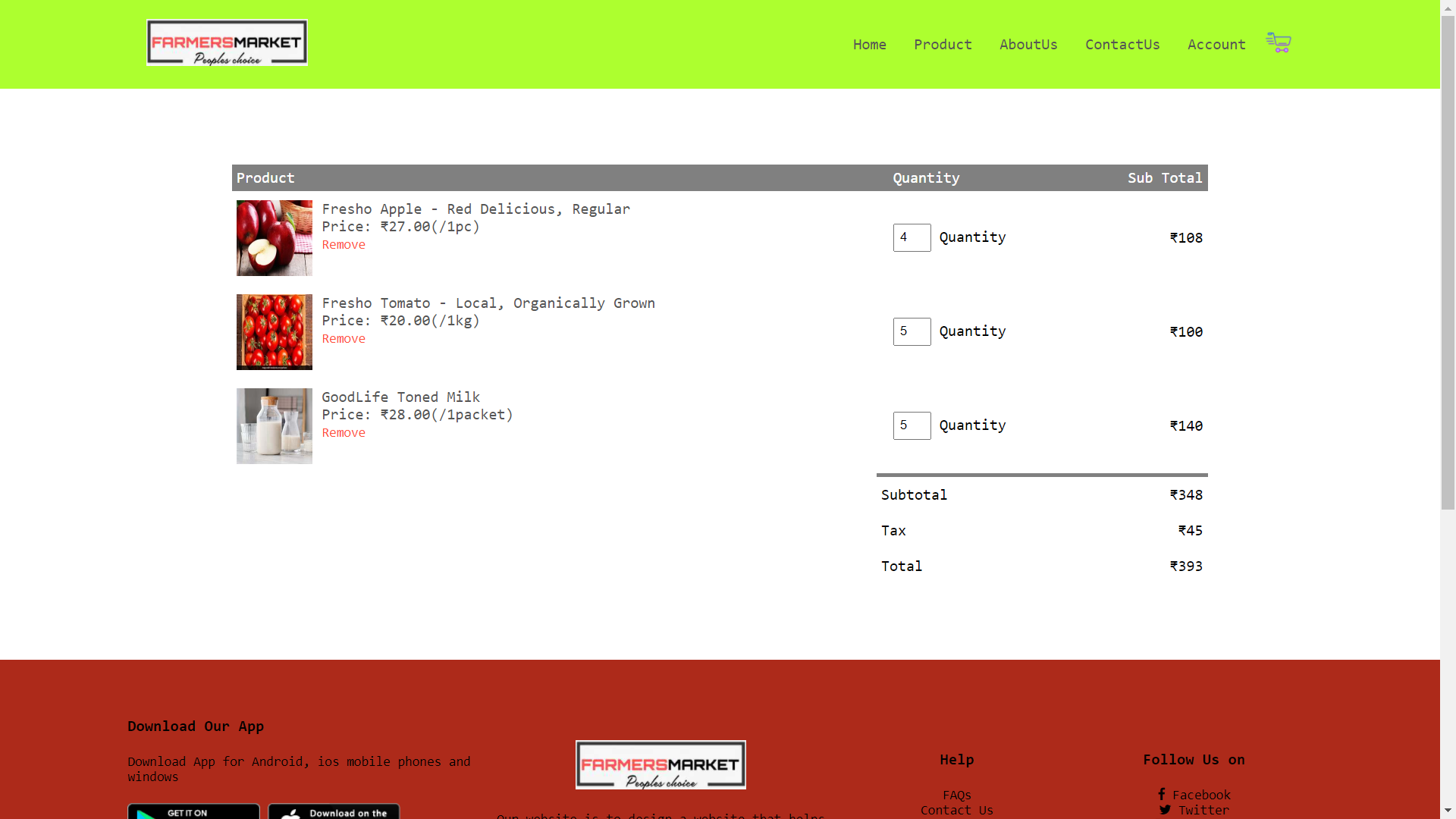Open the Product menu item
The image size is (1456, 819).
click(x=943, y=44)
